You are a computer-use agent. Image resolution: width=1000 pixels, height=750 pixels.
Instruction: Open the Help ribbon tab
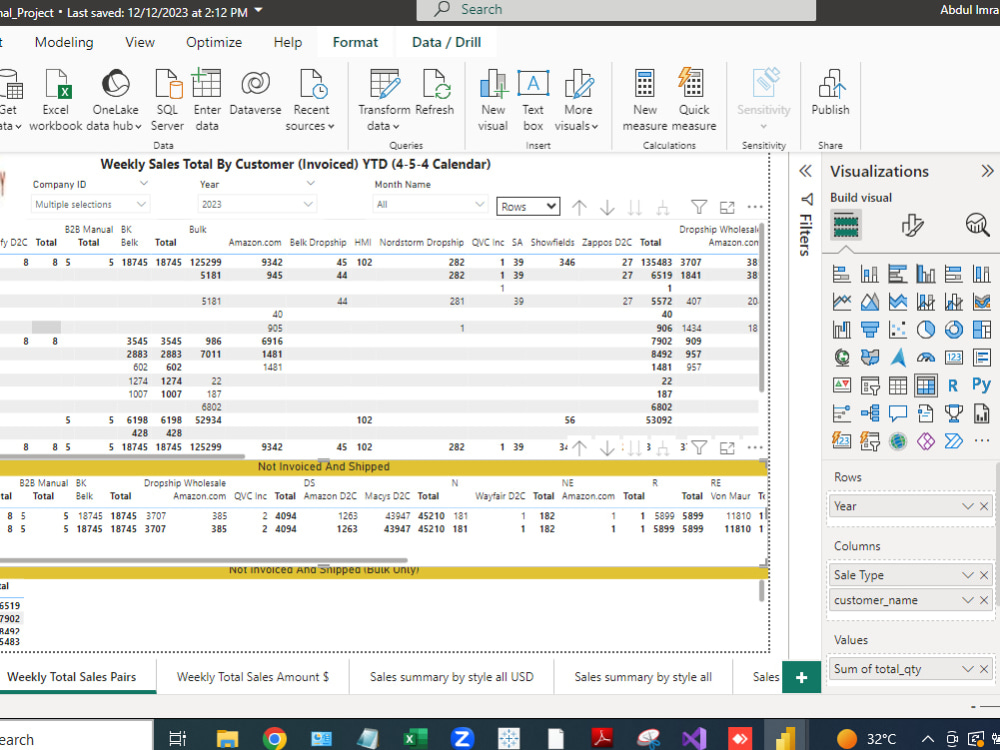(288, 42)
